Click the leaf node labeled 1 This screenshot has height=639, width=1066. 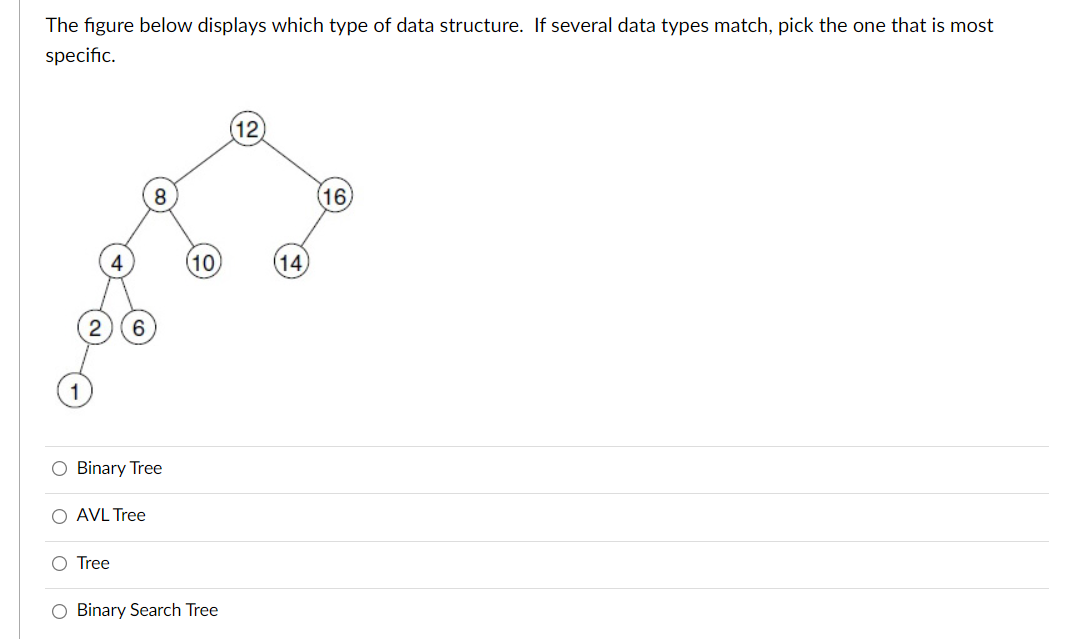(75, 388)
